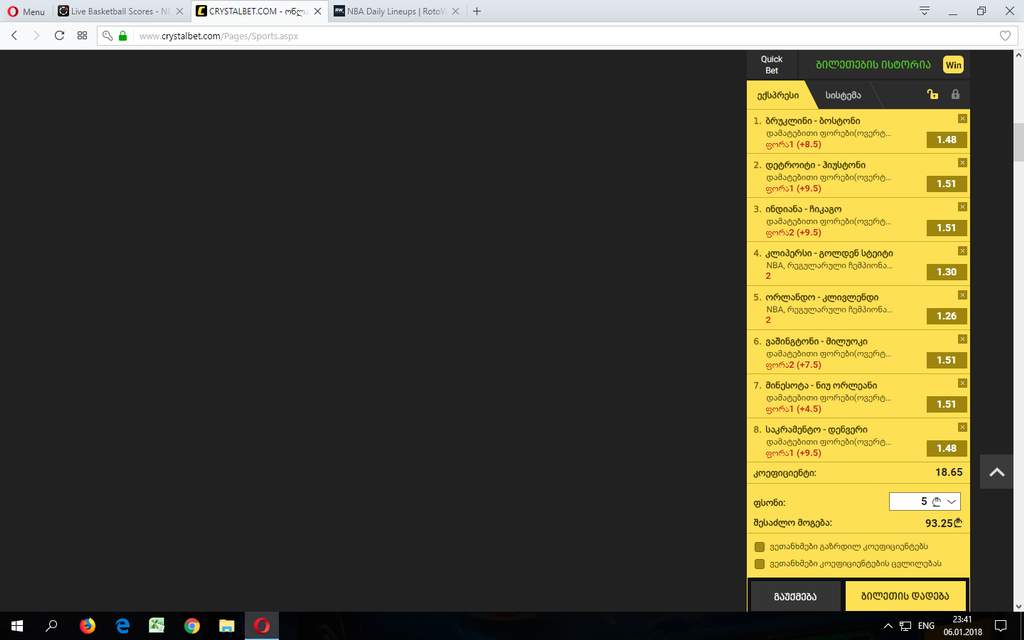Select the yellow express bet tab
Viewport: 1024px width, 640px height.
point(778,95)
